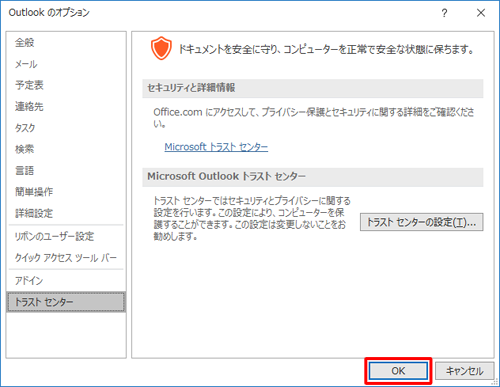
Task: Select タスク in the sidebar
Action: pyautogui.click(x=66, y=128)
